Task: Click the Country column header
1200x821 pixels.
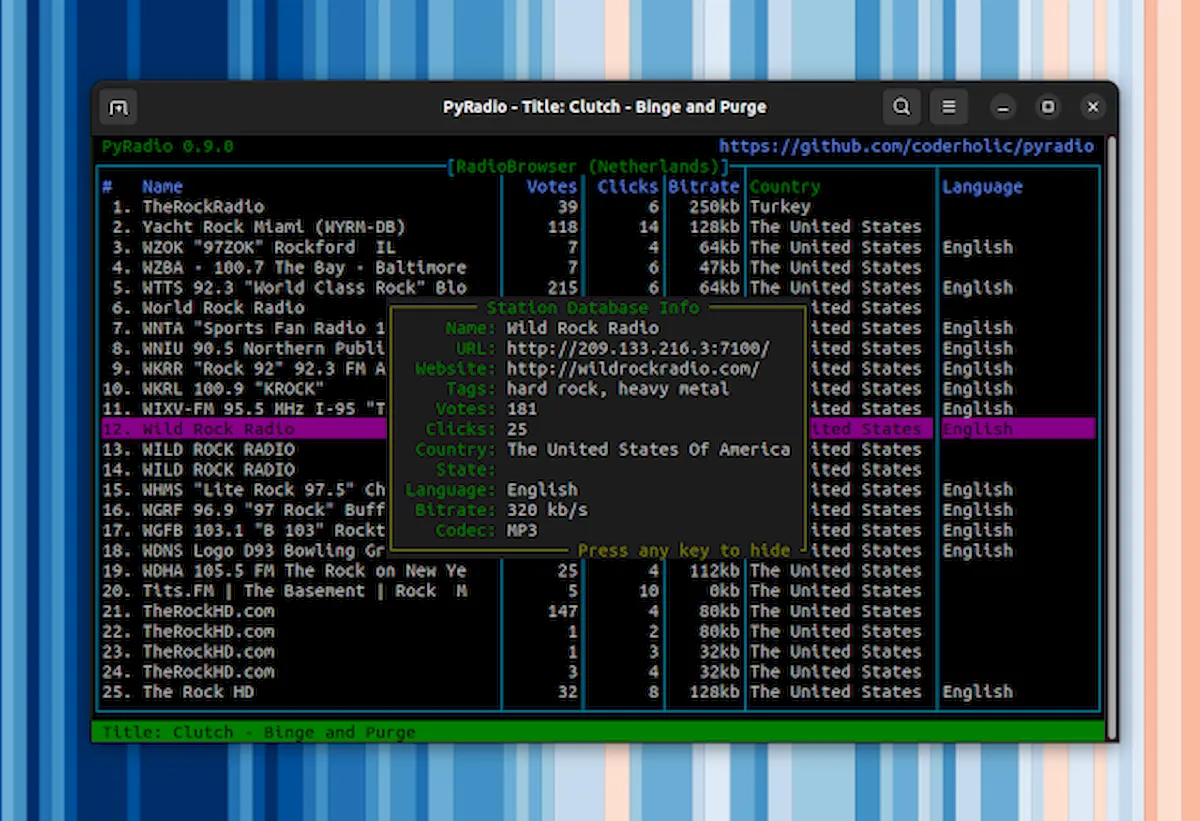Action: [785, 187]
